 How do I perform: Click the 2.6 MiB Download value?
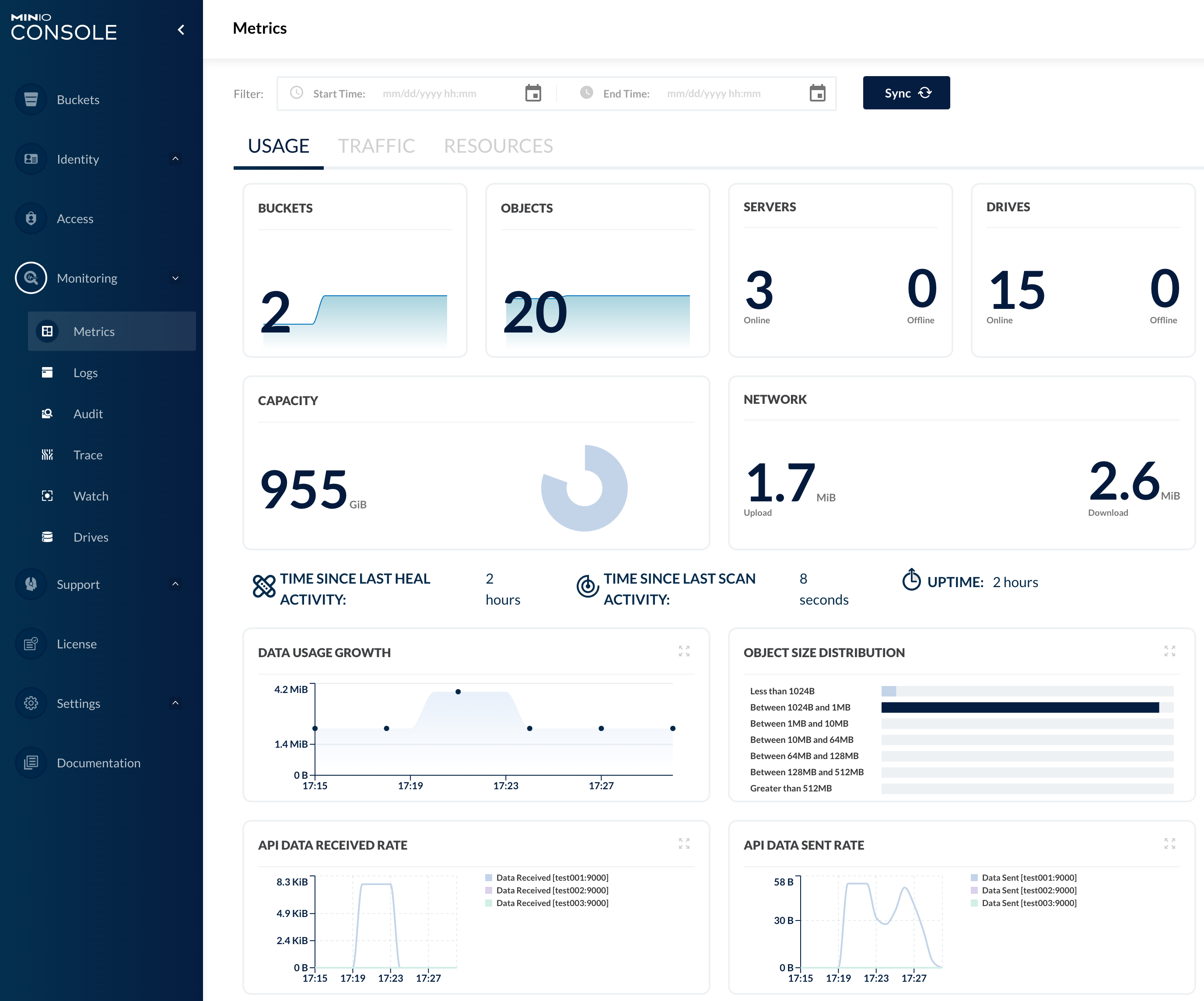coord(1134,482)
